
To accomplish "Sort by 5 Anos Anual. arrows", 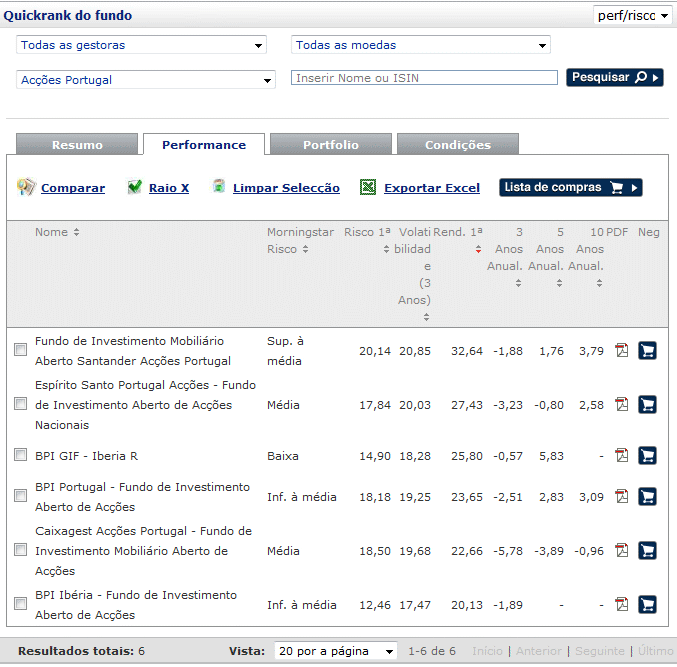I will (560, 283).
